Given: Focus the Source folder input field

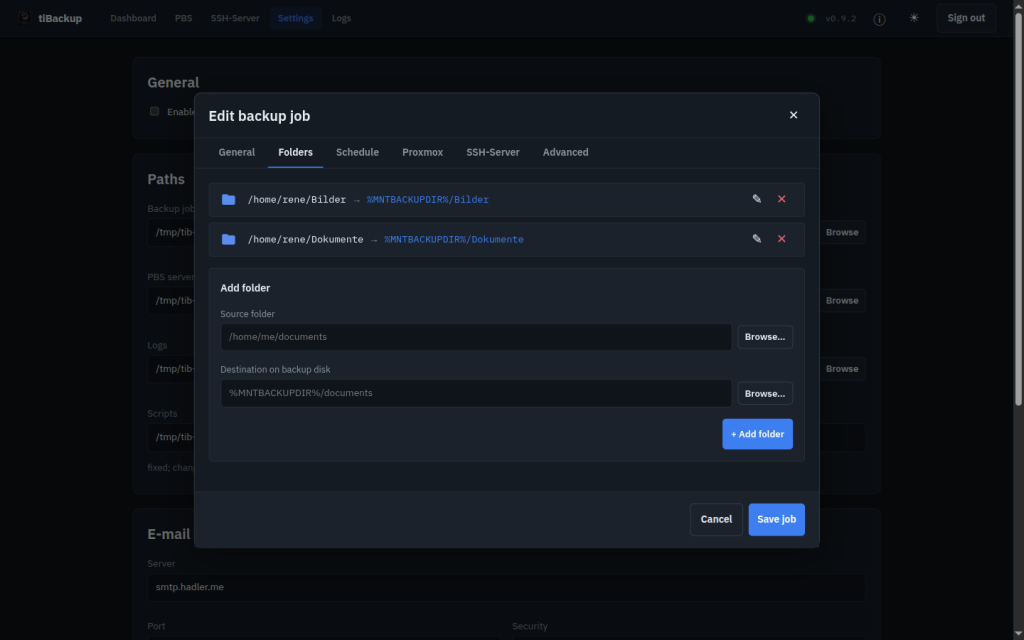Looking at the screenshot, I should (x=476, y=337).
